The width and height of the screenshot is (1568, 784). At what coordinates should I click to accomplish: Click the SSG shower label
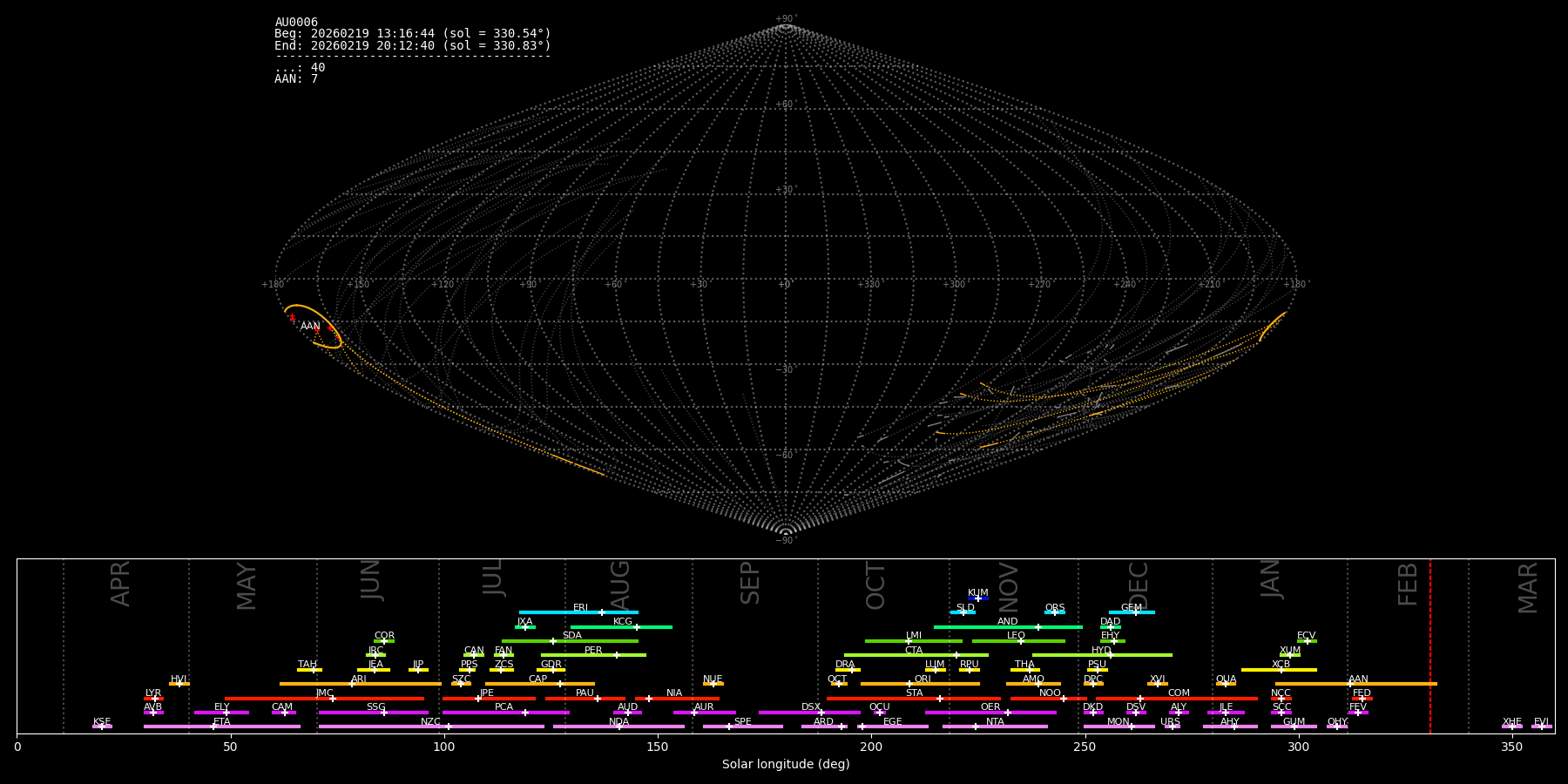click(375, 707)
